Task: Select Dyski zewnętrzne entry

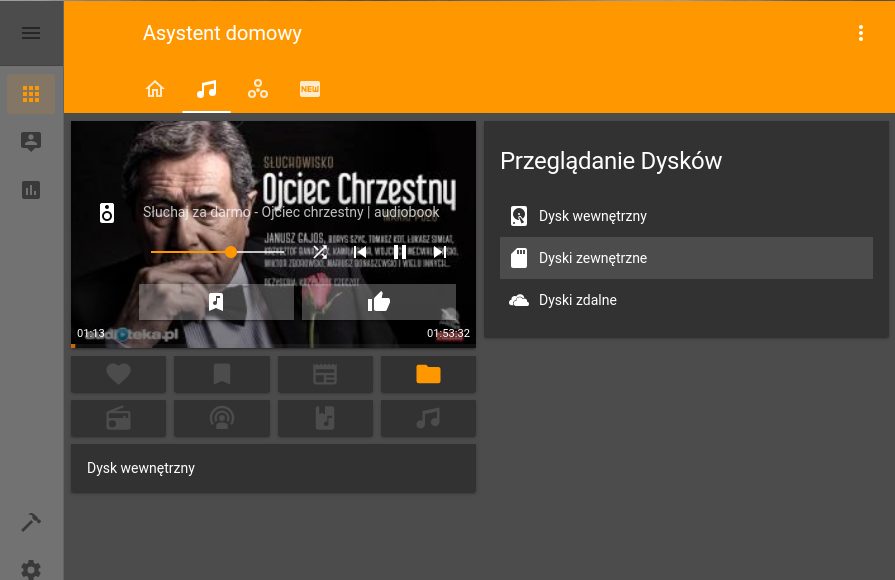Action: pyautogui.click(x=687, y=258)
